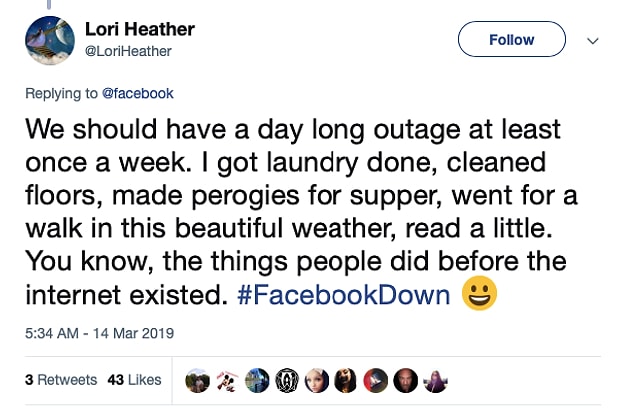View the 3 Retweets list
The width and height of the screenshot is (635, 410).
click(61, 380)
